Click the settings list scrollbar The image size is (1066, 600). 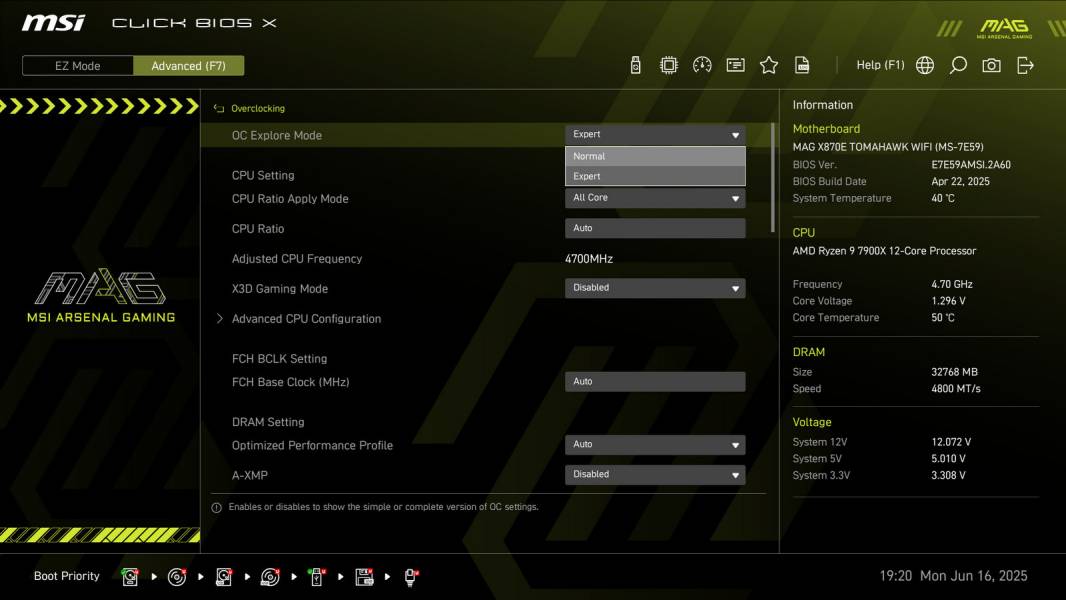click(x=772, y=178)
